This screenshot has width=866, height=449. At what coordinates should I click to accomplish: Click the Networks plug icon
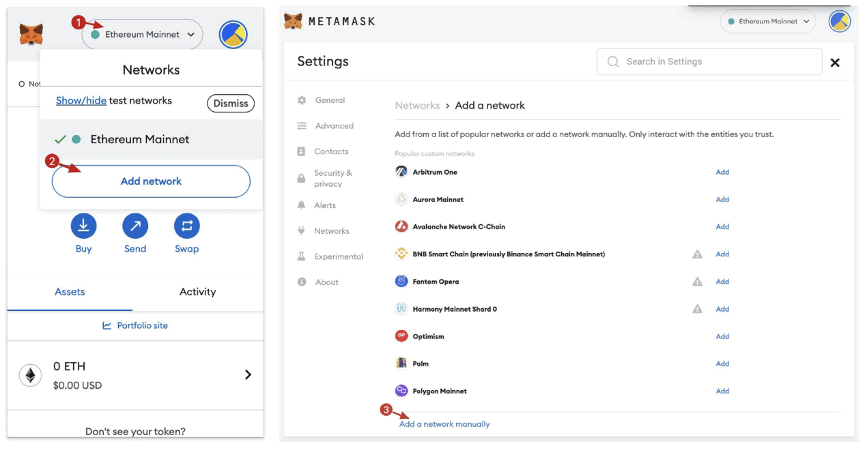302,231
